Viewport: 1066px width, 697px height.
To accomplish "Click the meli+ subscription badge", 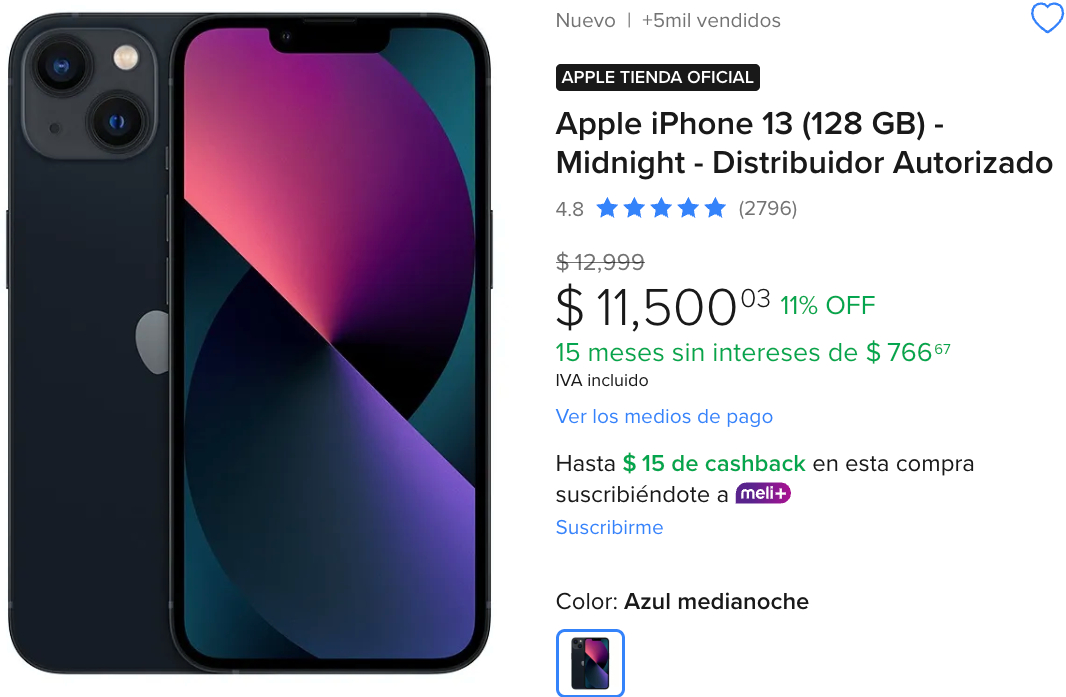I will point(763,493).
